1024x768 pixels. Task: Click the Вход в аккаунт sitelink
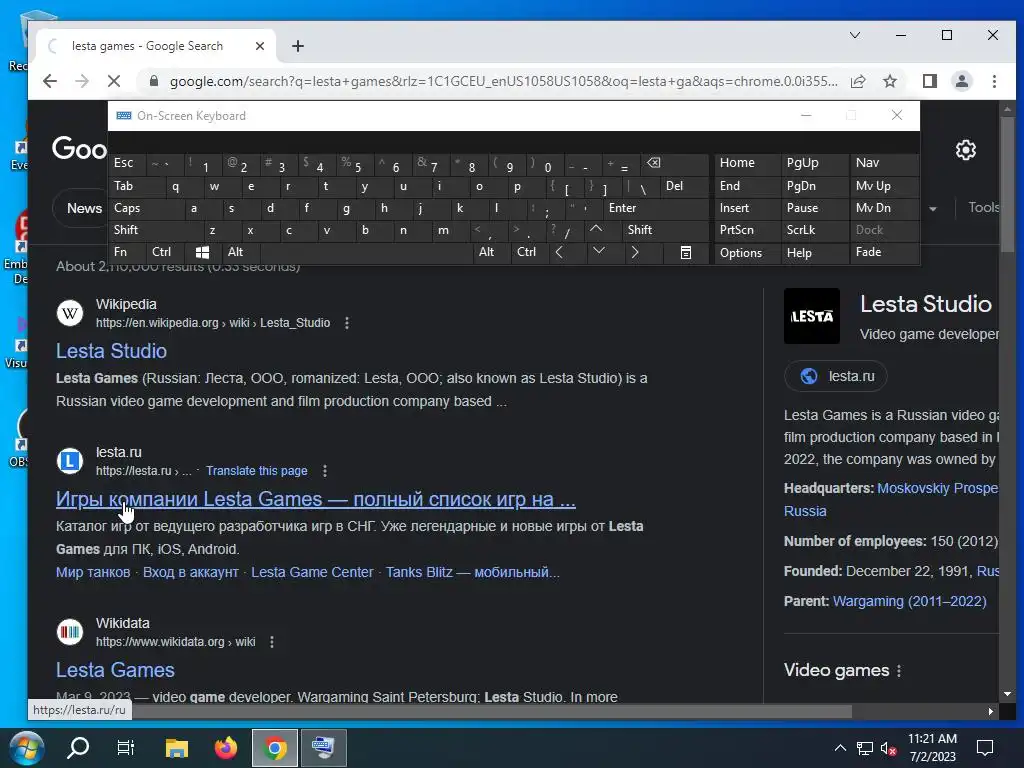pos(191,572)
